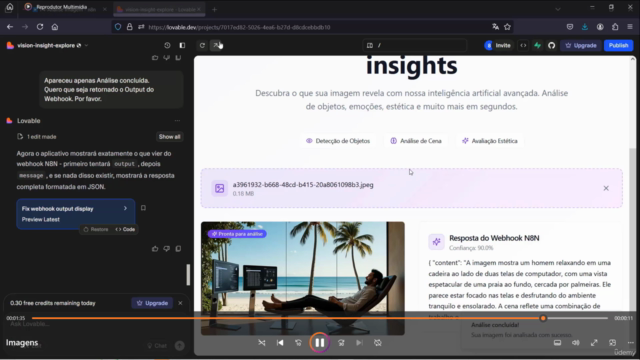
Task: Thumbs down the latest Lovable reply
Action: coord(167,249)
